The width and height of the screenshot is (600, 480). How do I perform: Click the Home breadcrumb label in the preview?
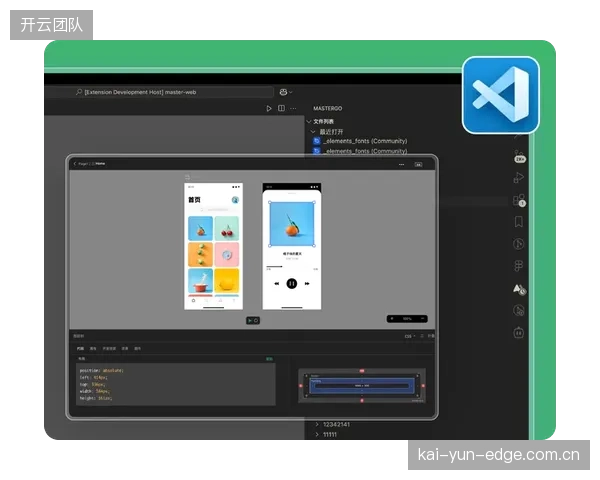(x=100, y=163)
